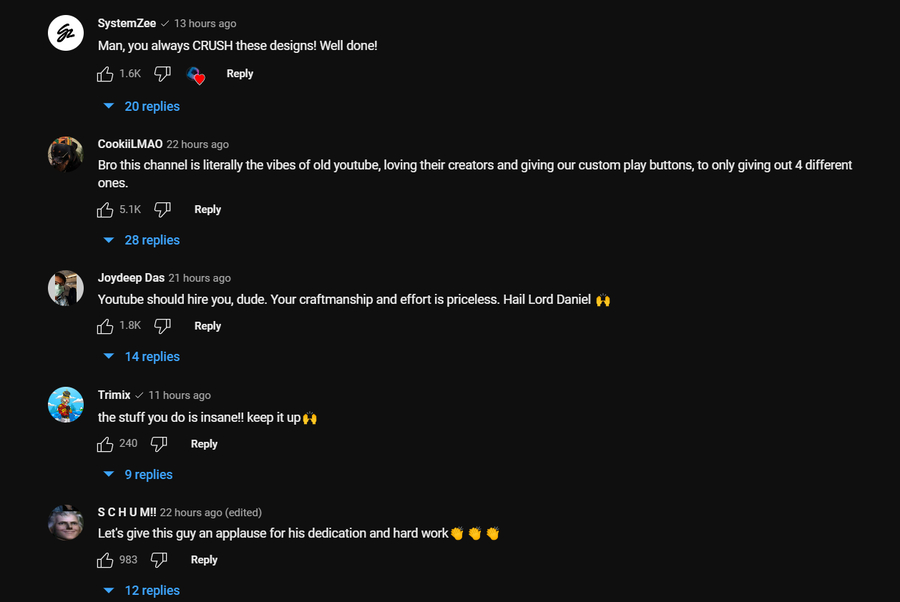Image resolution: width=900 pixels, height=602 pixels.
Task: Dislike SystemZee's comment
Action: (163, 74)
